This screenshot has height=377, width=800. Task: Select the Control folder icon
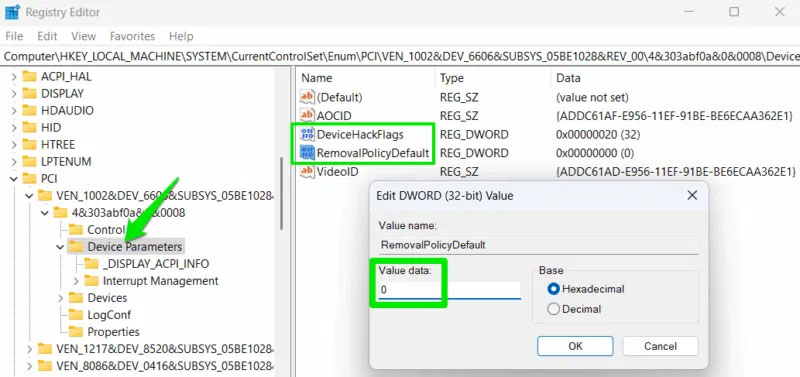pos(76,230)
